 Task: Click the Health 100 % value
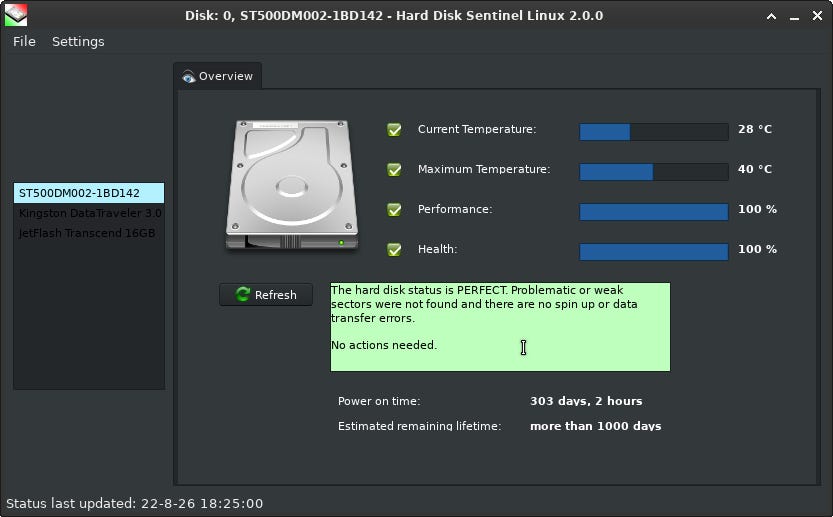tap(757, 249)
